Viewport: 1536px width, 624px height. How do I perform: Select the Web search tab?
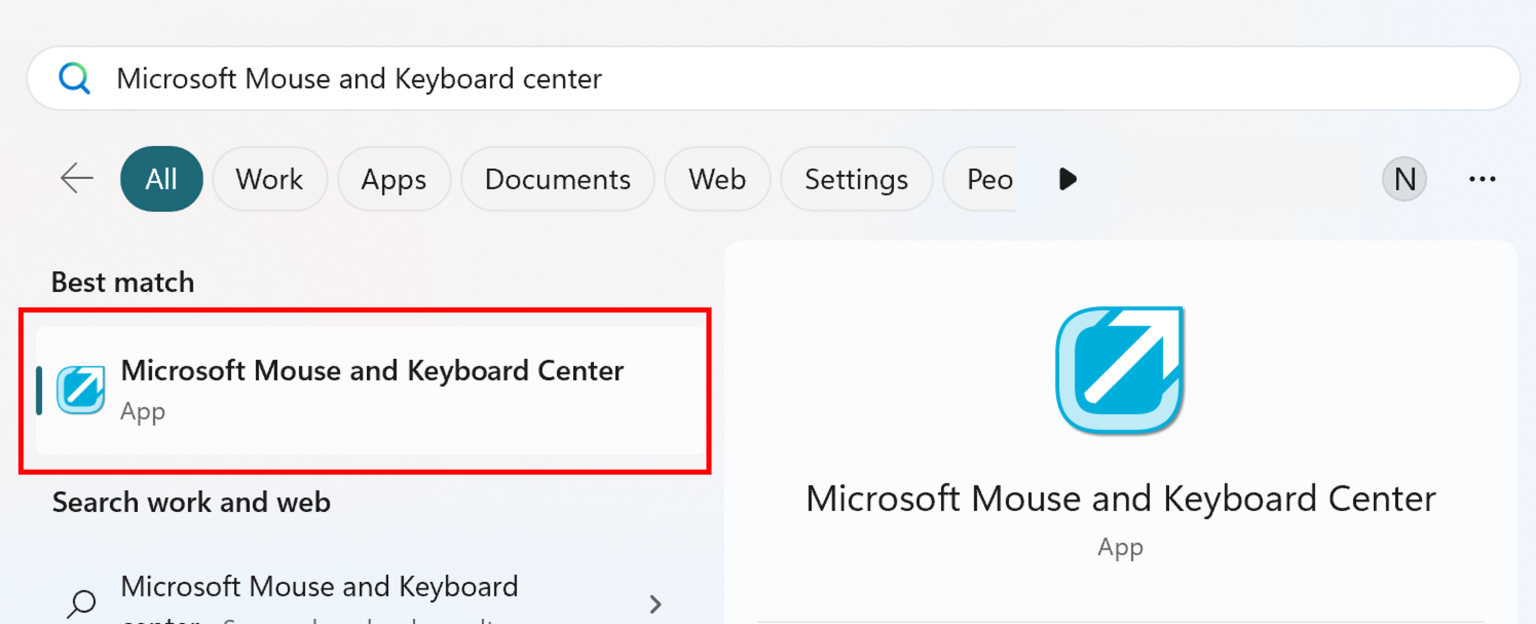[717, 179]
